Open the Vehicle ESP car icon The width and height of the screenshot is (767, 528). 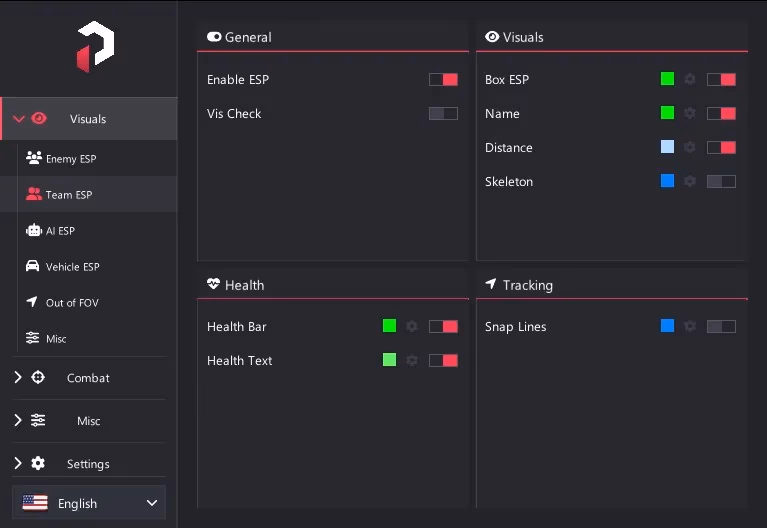[x=32, y=266]
